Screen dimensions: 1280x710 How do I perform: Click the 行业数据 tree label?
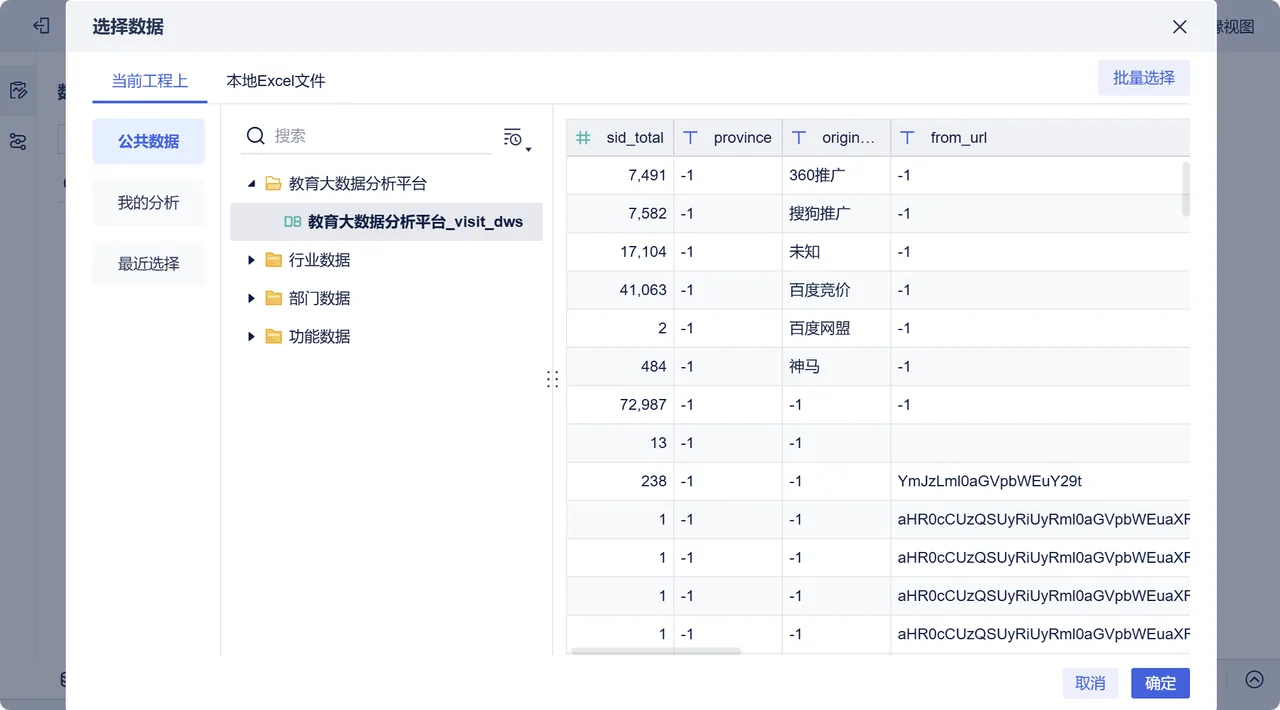pyautogui.click(x=320, y=260)
